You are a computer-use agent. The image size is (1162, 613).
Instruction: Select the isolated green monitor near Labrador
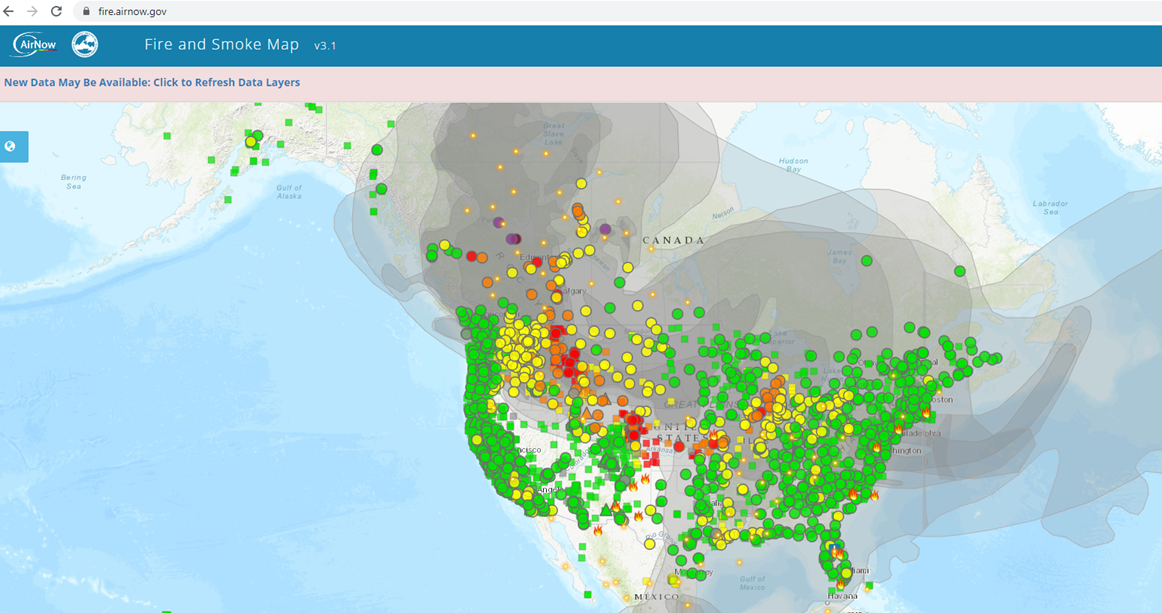click(x=959, y=271)
